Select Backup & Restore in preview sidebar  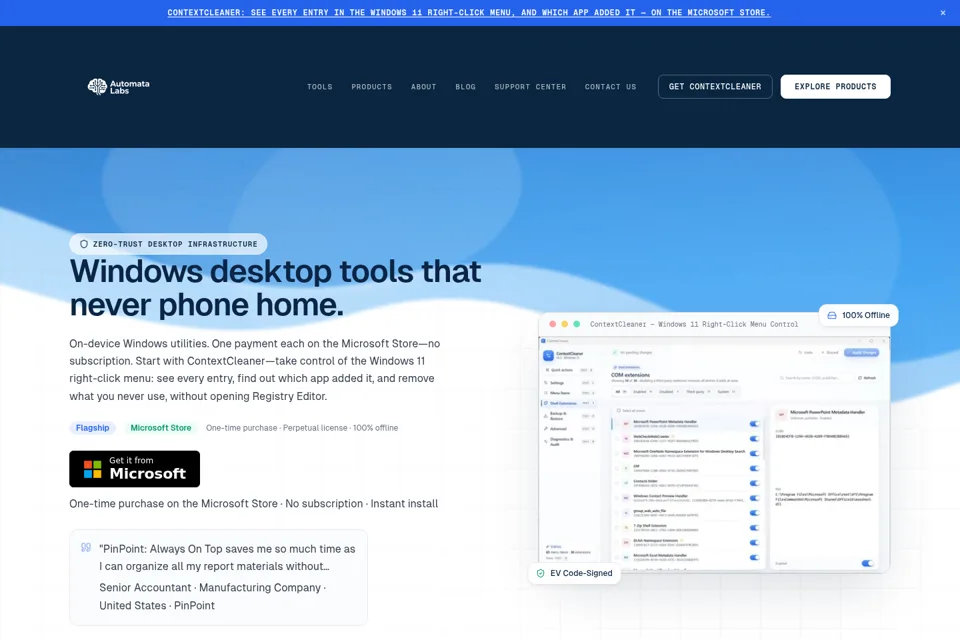coord(569,416)
